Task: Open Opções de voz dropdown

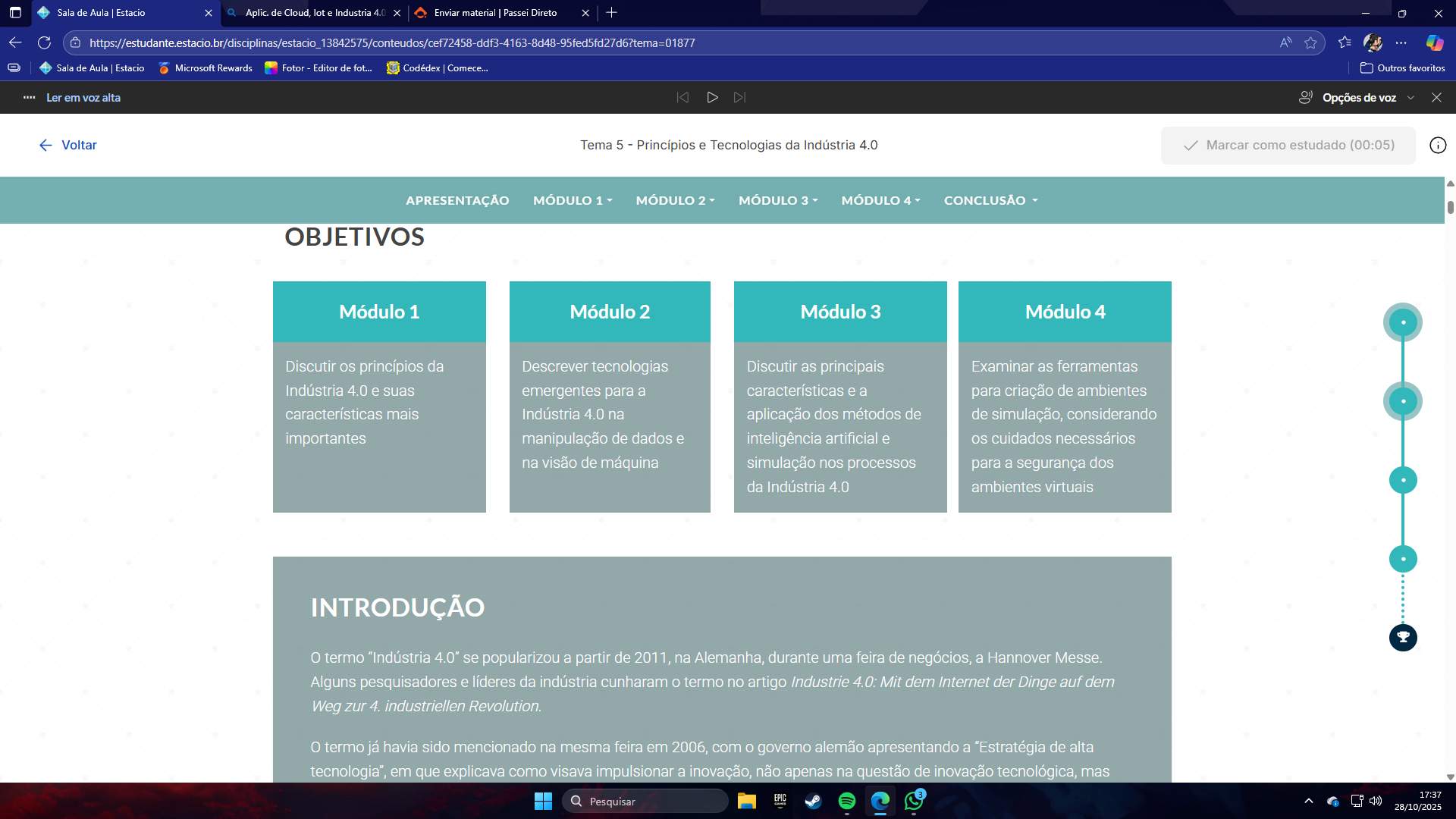Action: pyautogui.click(x=1359, y=98)
